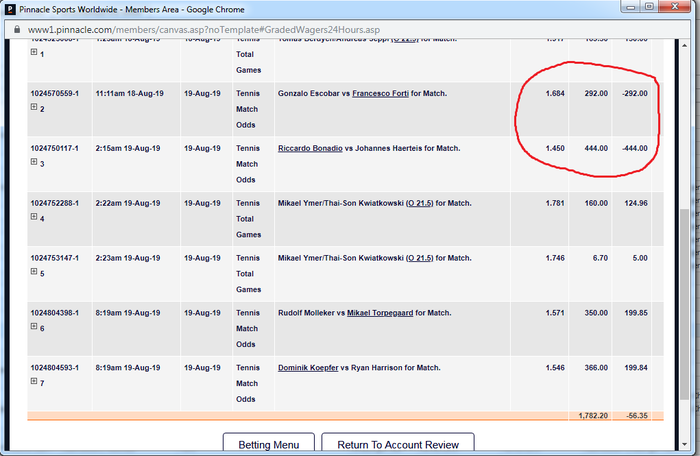Click the win amount 124.96
The image size is (700, 456).
pyautogui.click(x=636, y=203)
